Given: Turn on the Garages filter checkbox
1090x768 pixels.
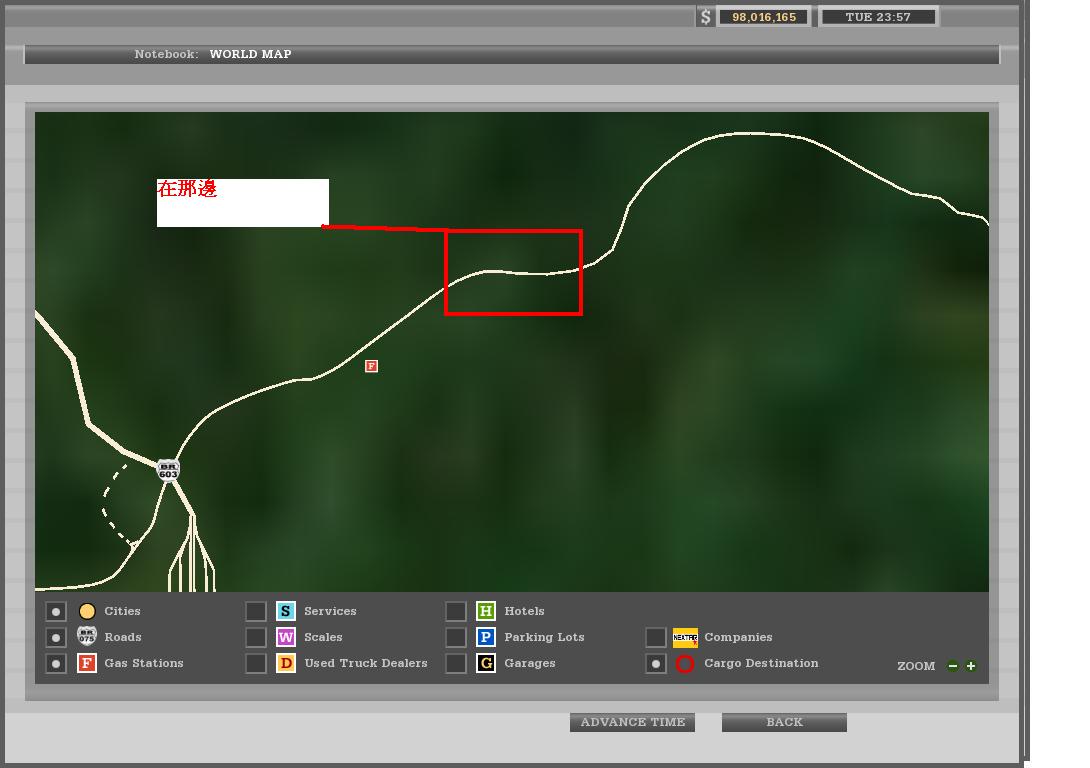Looking at the screenshot, I should tap(456, 663).
